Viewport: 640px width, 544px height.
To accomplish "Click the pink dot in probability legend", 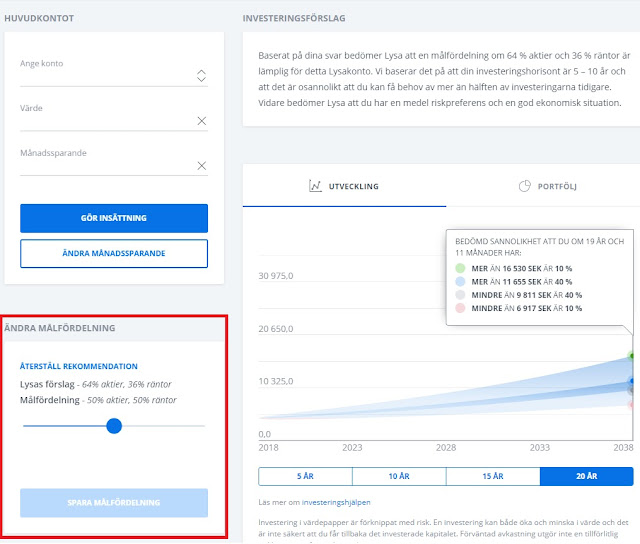I will coord(460,308).
